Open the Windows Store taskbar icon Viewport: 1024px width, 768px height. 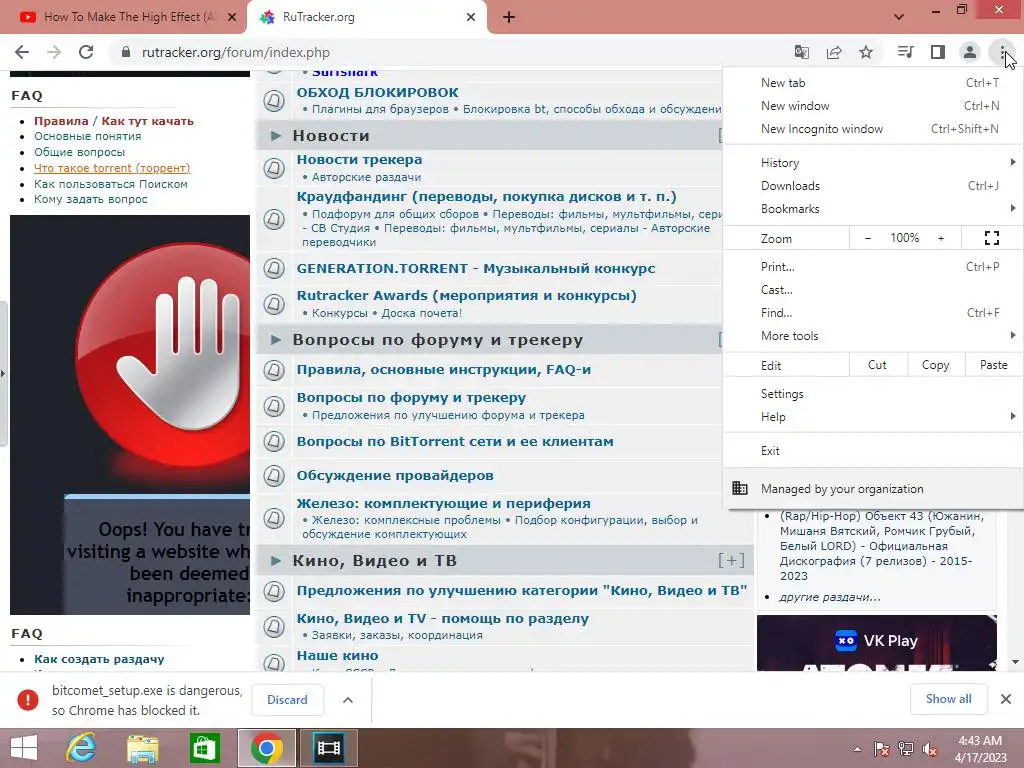tap(204, 748)
